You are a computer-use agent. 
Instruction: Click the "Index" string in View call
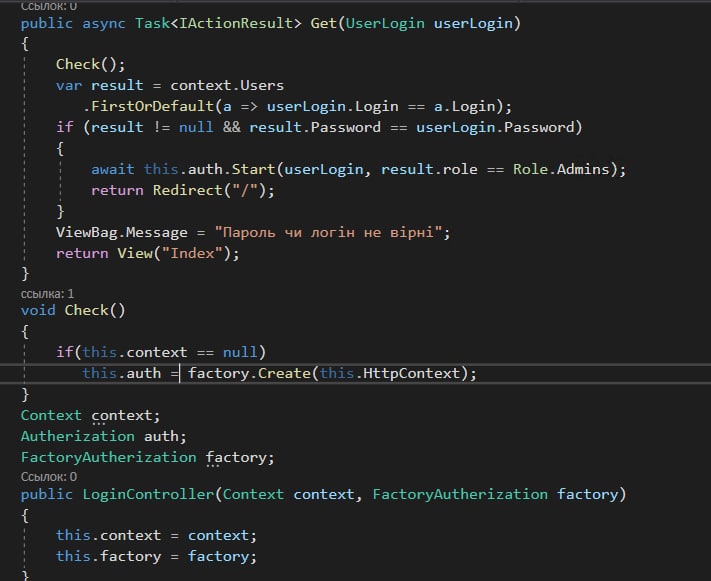coord(192,253)
